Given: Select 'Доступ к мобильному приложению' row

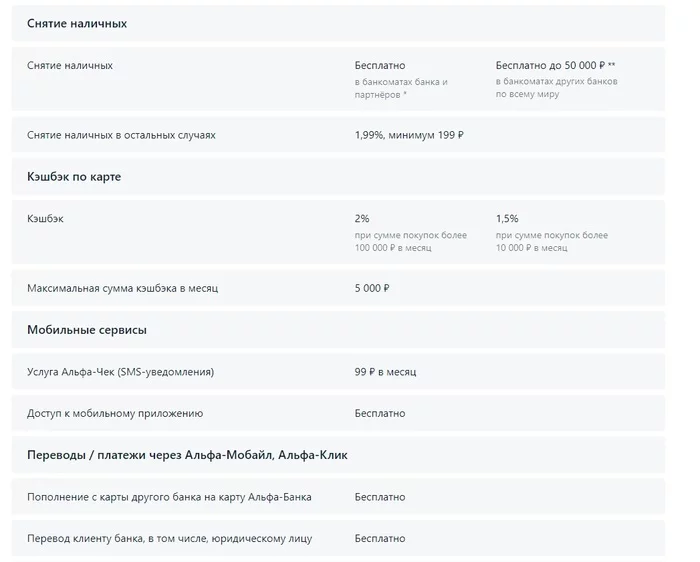Looking at the screenshot, I should 115,413.
